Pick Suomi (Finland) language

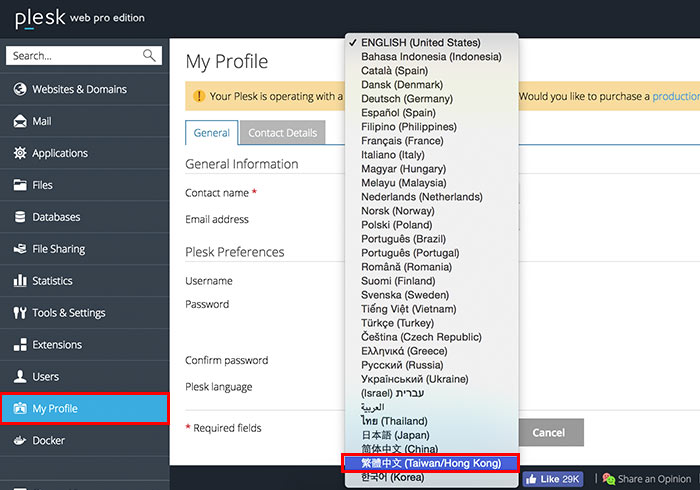point(431,281)
